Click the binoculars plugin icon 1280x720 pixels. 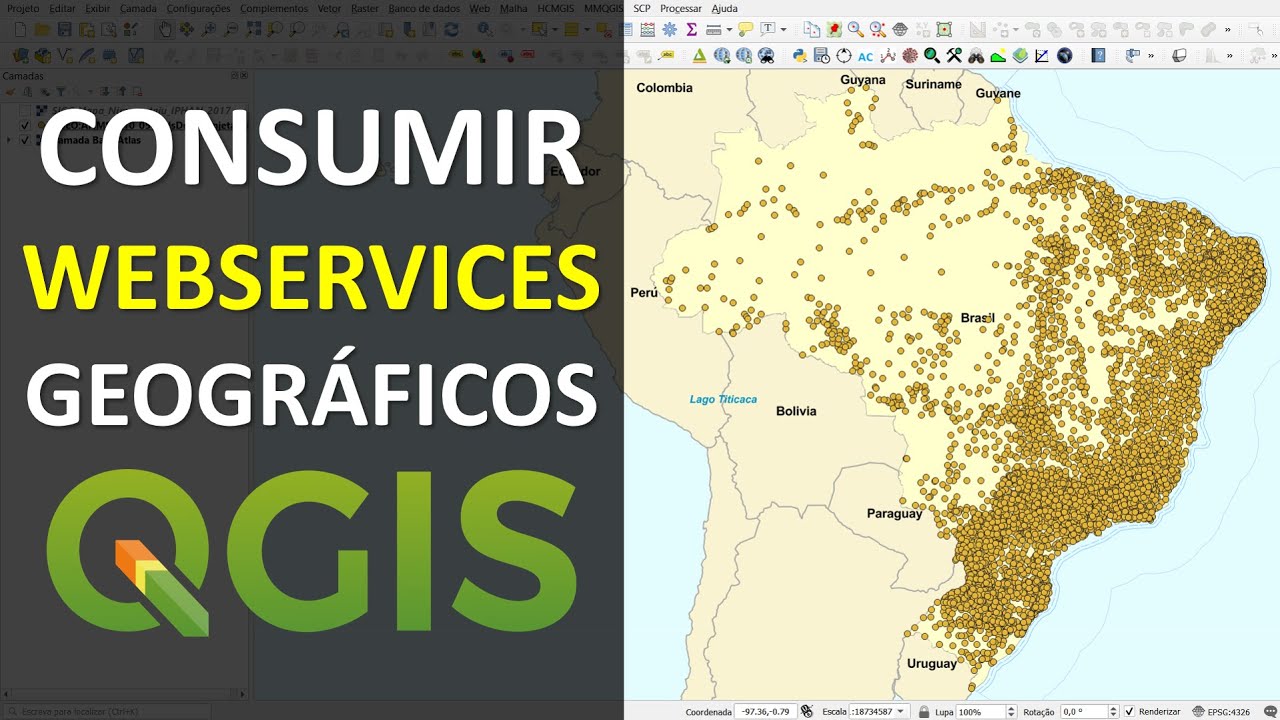976,55
